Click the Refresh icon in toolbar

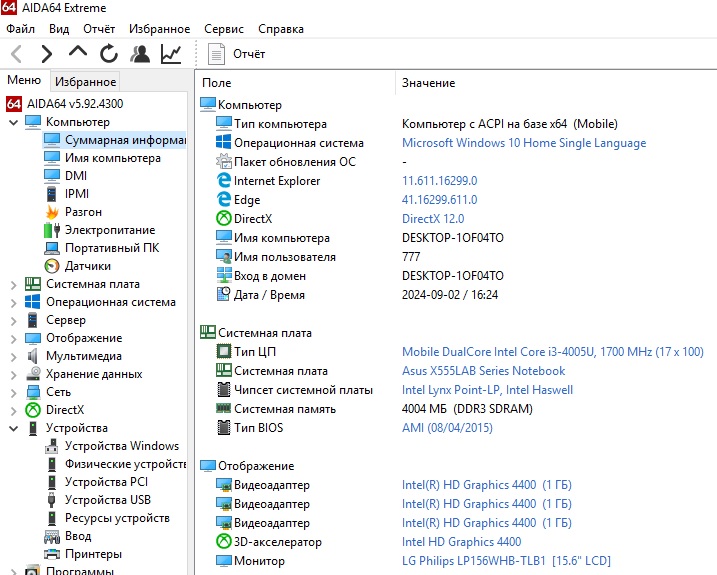tap(109, 54)
